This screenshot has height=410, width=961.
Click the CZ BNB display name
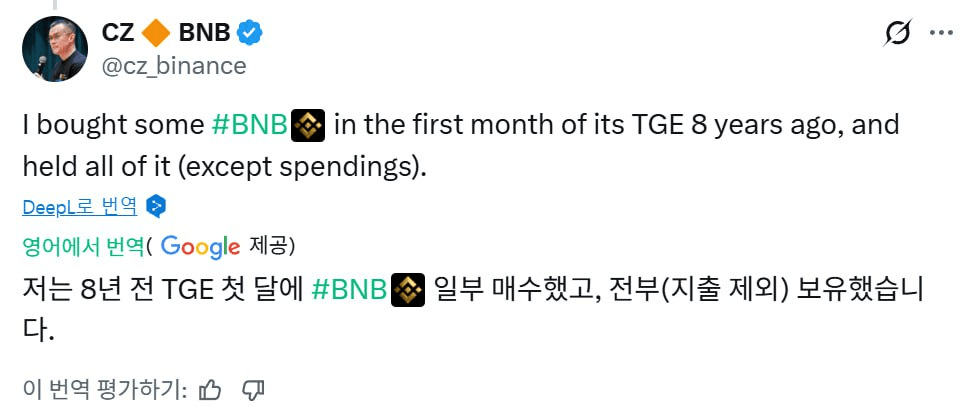coord(116,33)
